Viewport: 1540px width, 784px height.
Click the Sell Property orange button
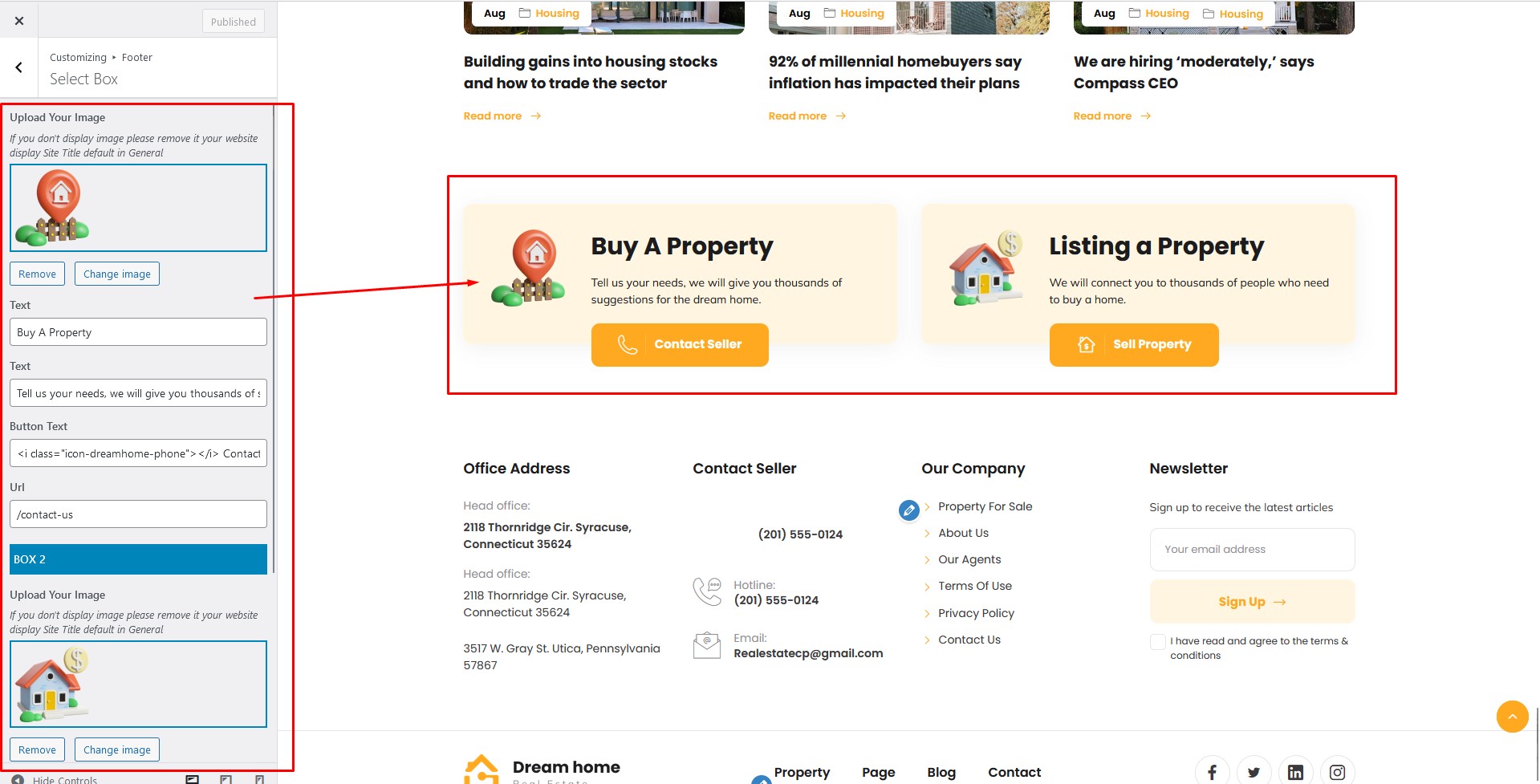(x=1134, y=344)
